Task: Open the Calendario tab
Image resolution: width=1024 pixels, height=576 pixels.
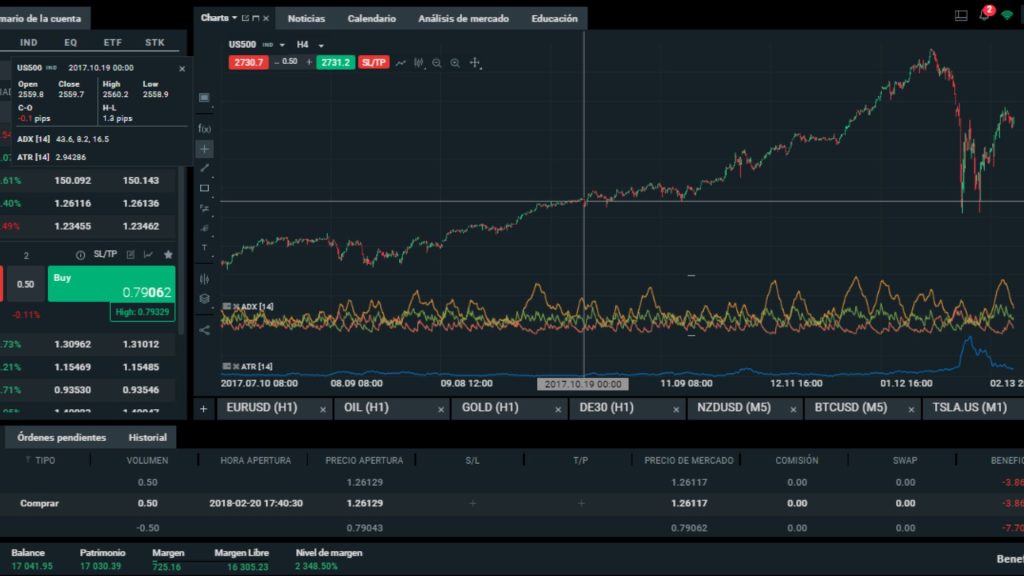Action: (372, 18)
